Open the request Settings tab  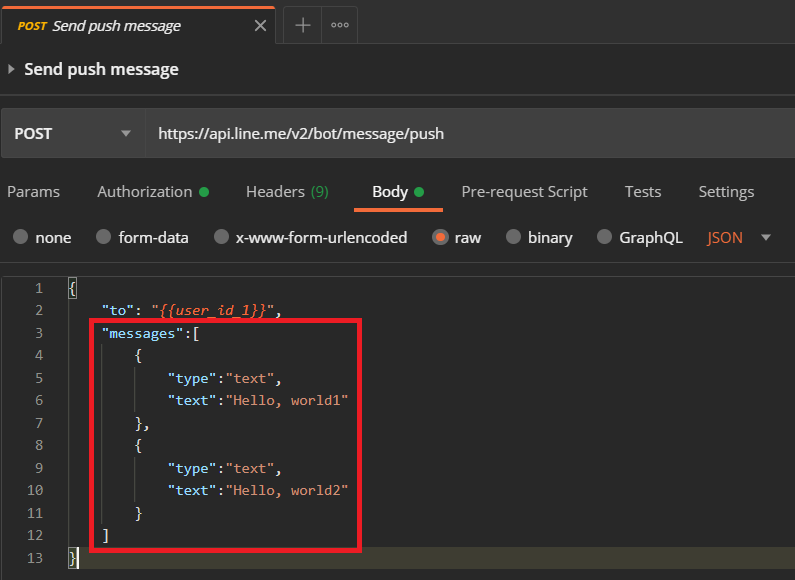(726, 192)
